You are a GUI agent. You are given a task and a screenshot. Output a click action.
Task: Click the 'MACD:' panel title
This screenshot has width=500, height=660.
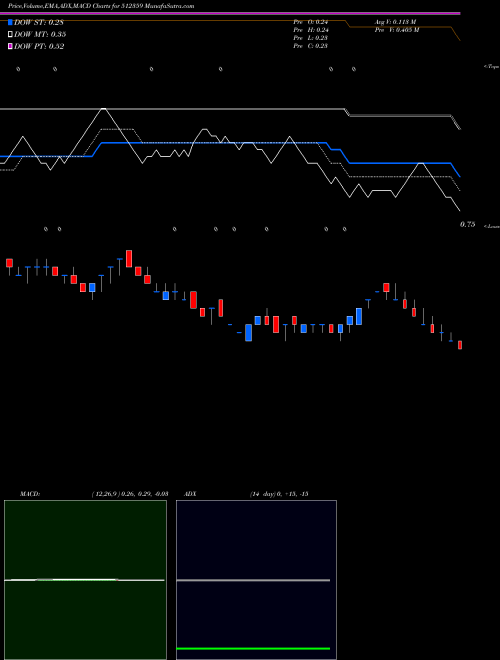point(30,494)
